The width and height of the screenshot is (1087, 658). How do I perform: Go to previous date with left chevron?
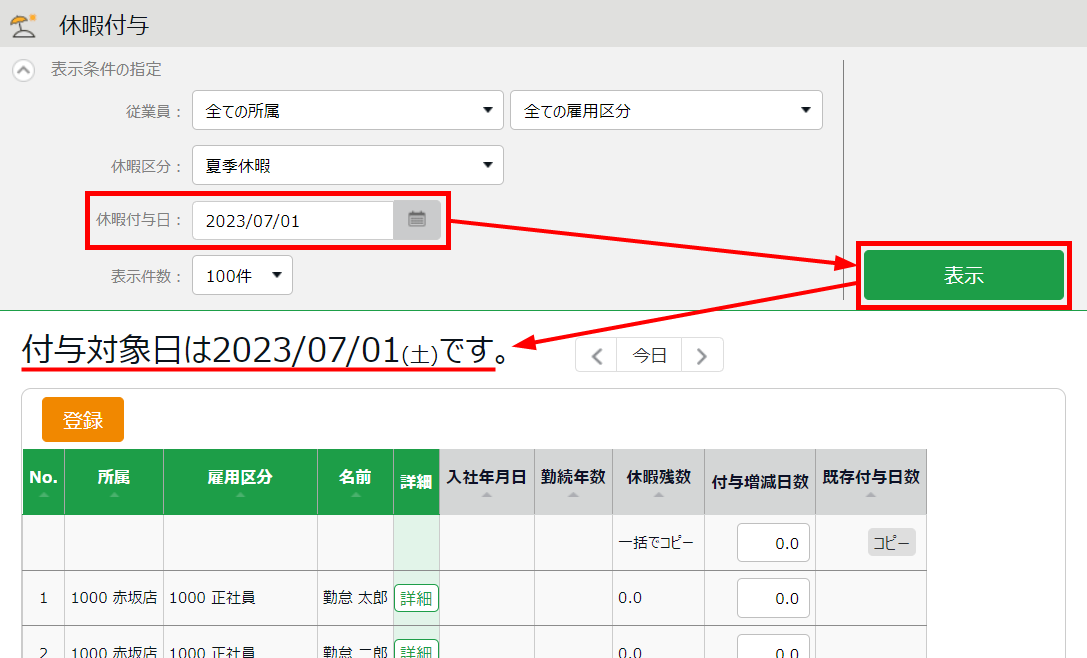pyautogui.click(x=597, y=355)
